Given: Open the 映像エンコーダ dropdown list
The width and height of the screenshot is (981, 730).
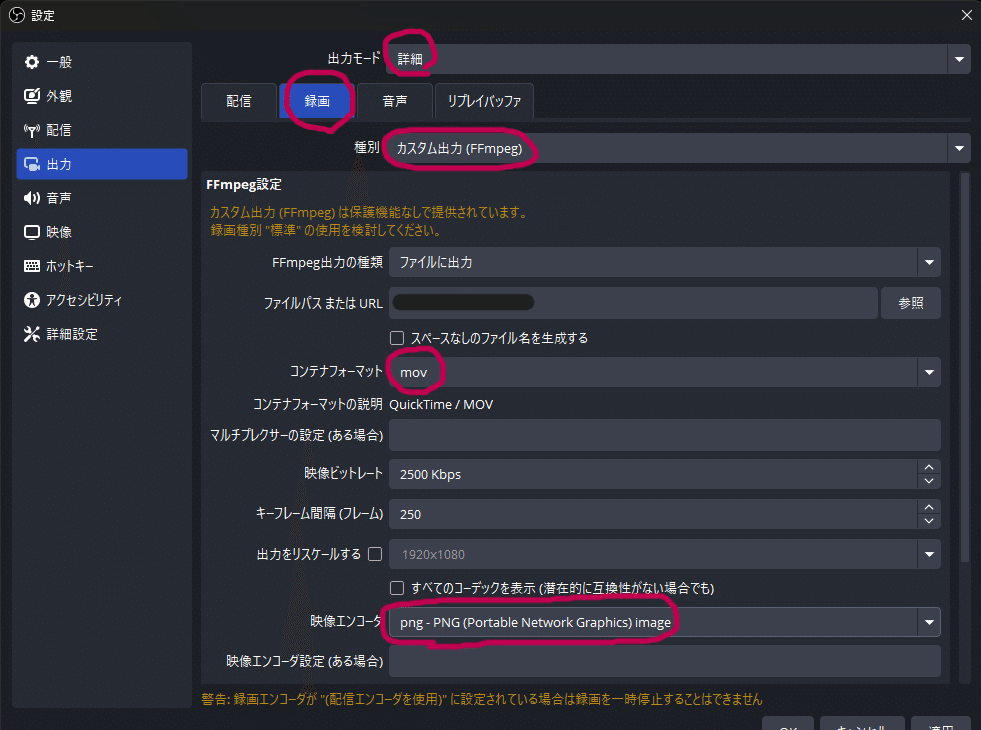Looking at the screenshot, I should click(927, 620).
